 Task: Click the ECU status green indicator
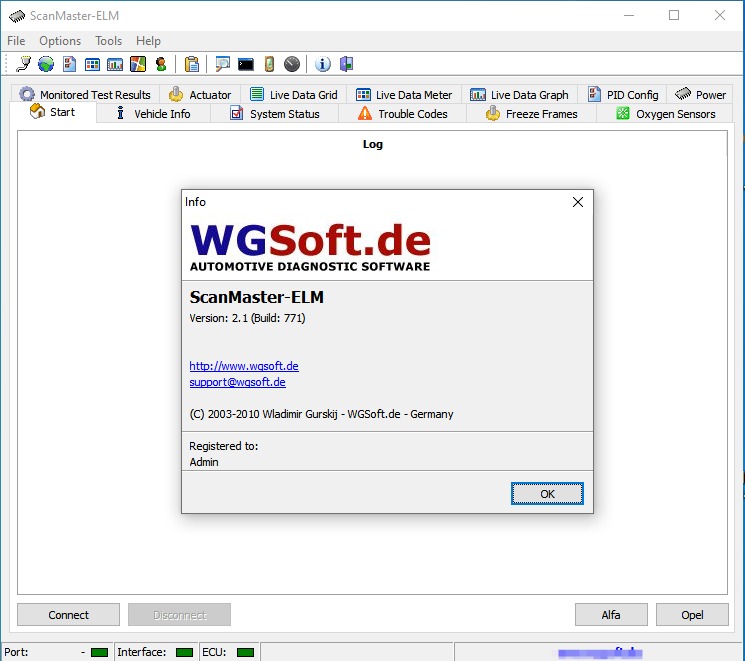245,652
